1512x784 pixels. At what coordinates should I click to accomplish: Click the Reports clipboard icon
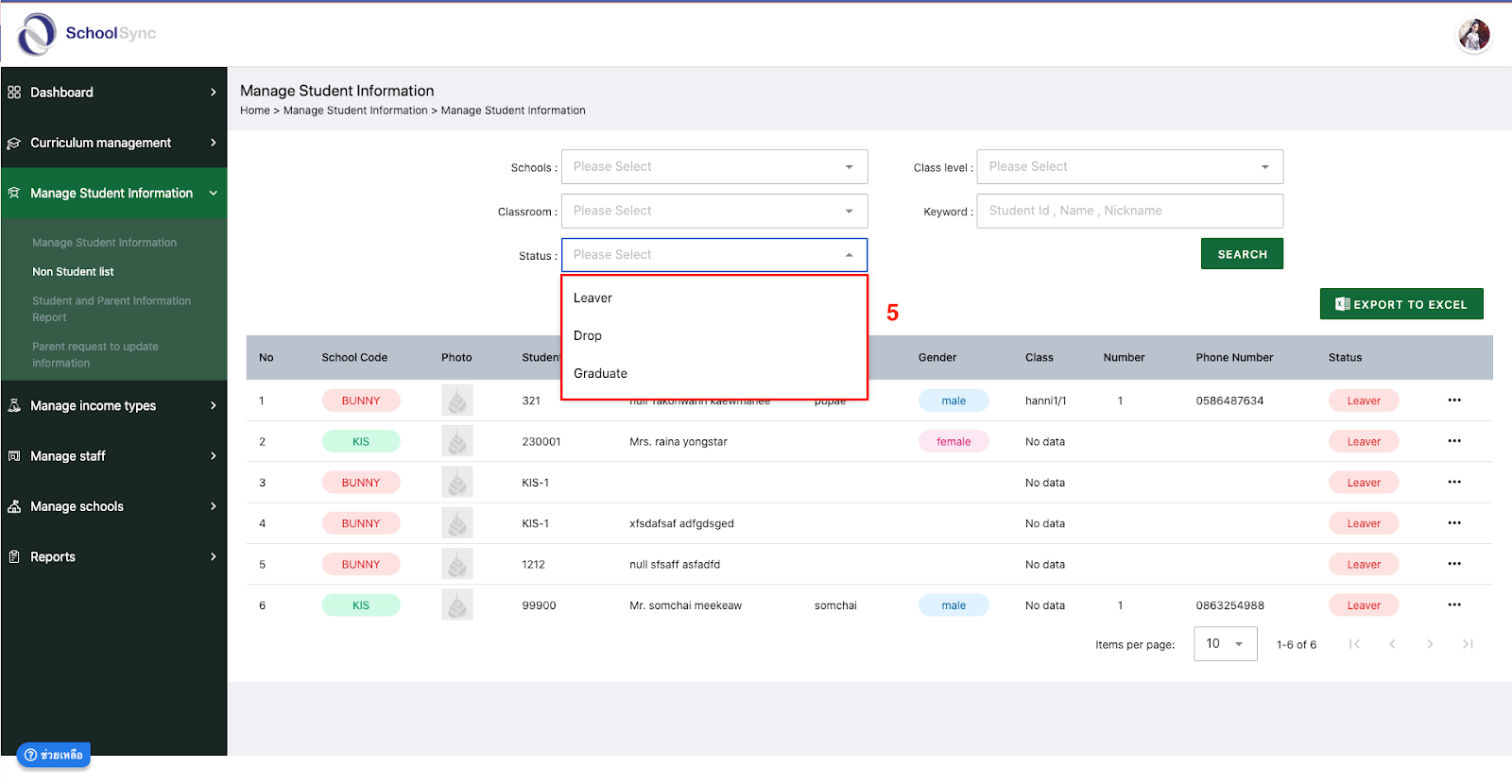(x=14, y=557)
